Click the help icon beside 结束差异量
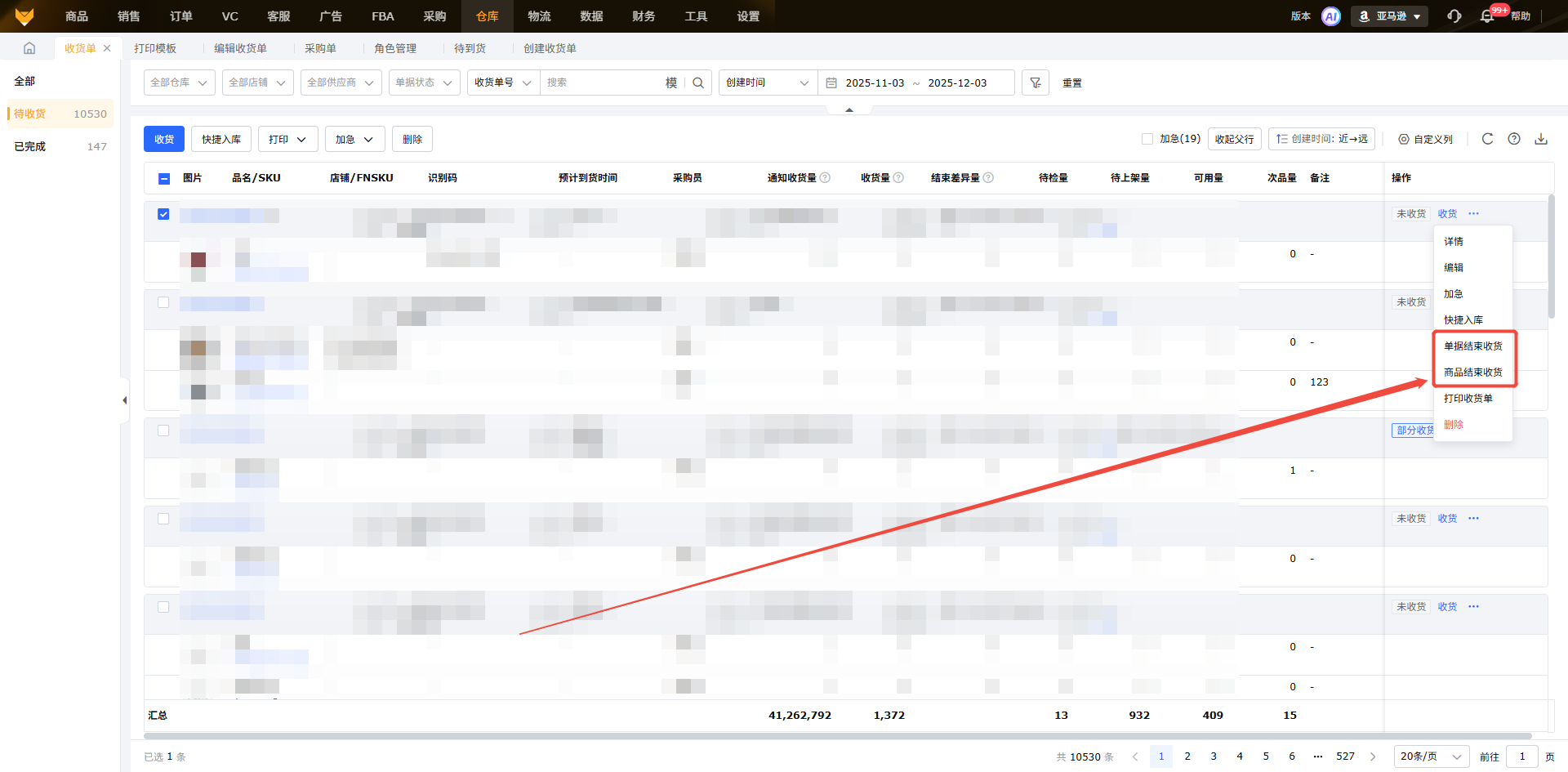The image size is (1568, 772). [988, 177]
